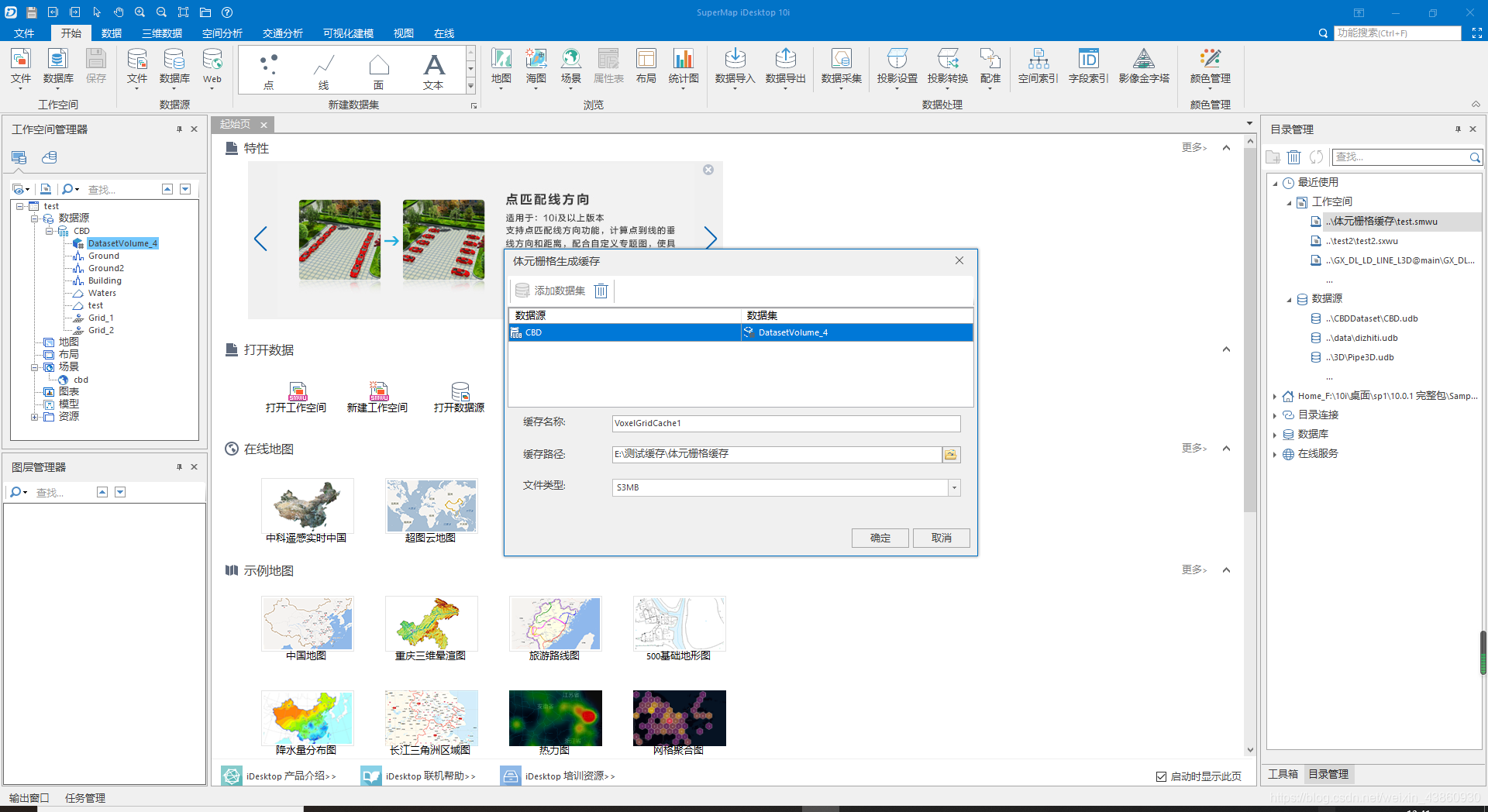The height and width of the screenshot is (812, 1488).
Task: Open the 数据 ribbon tab
Action: pyautogui.click(x=112, y=33)
